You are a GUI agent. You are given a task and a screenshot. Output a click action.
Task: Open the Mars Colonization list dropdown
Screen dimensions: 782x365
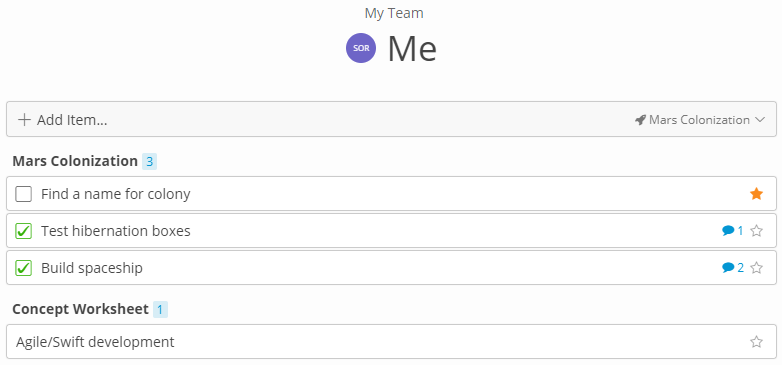(700, 120)
